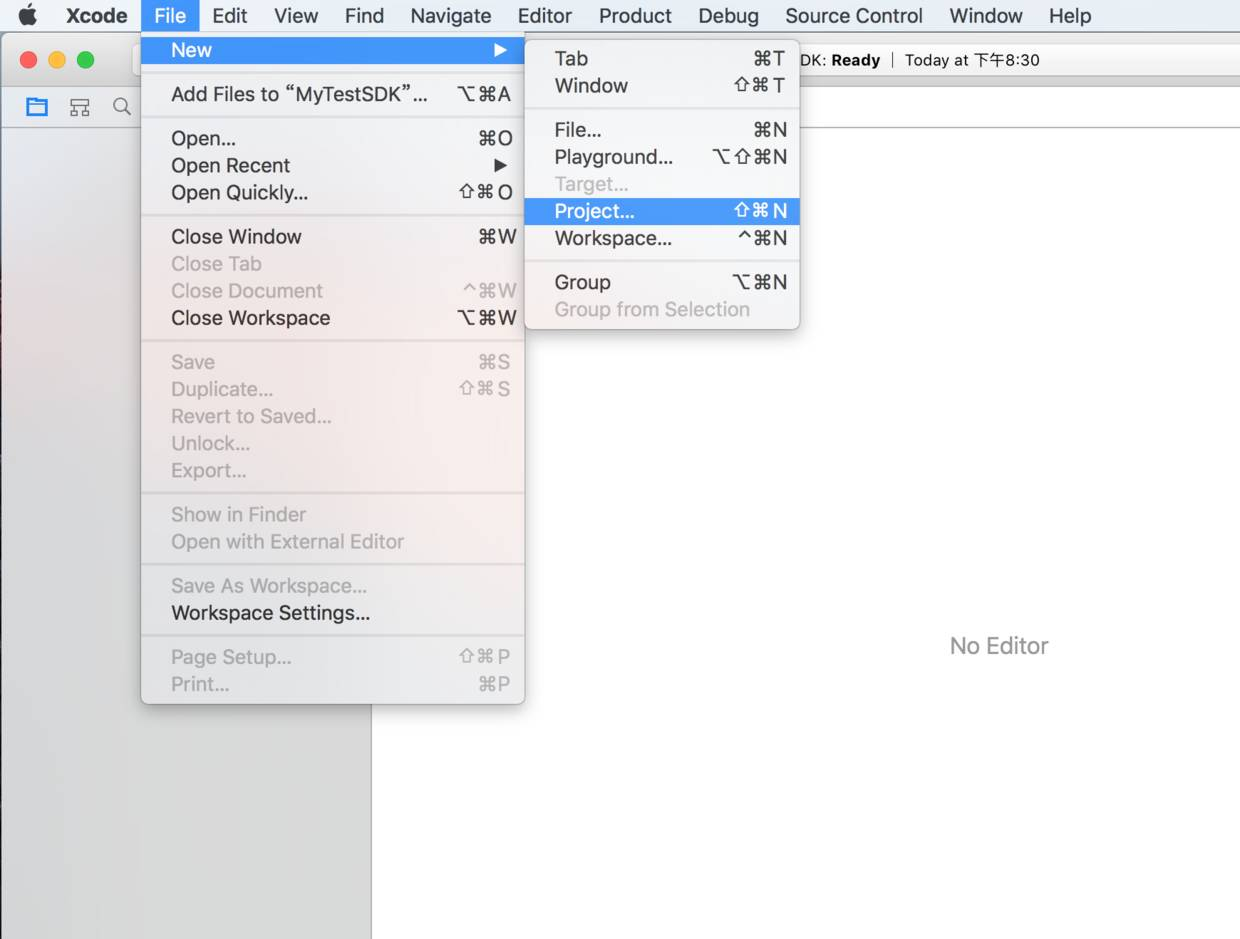The image size is (1240, 939).
Task: Open the Xcode application menu
Action: (x=96, y=16)
